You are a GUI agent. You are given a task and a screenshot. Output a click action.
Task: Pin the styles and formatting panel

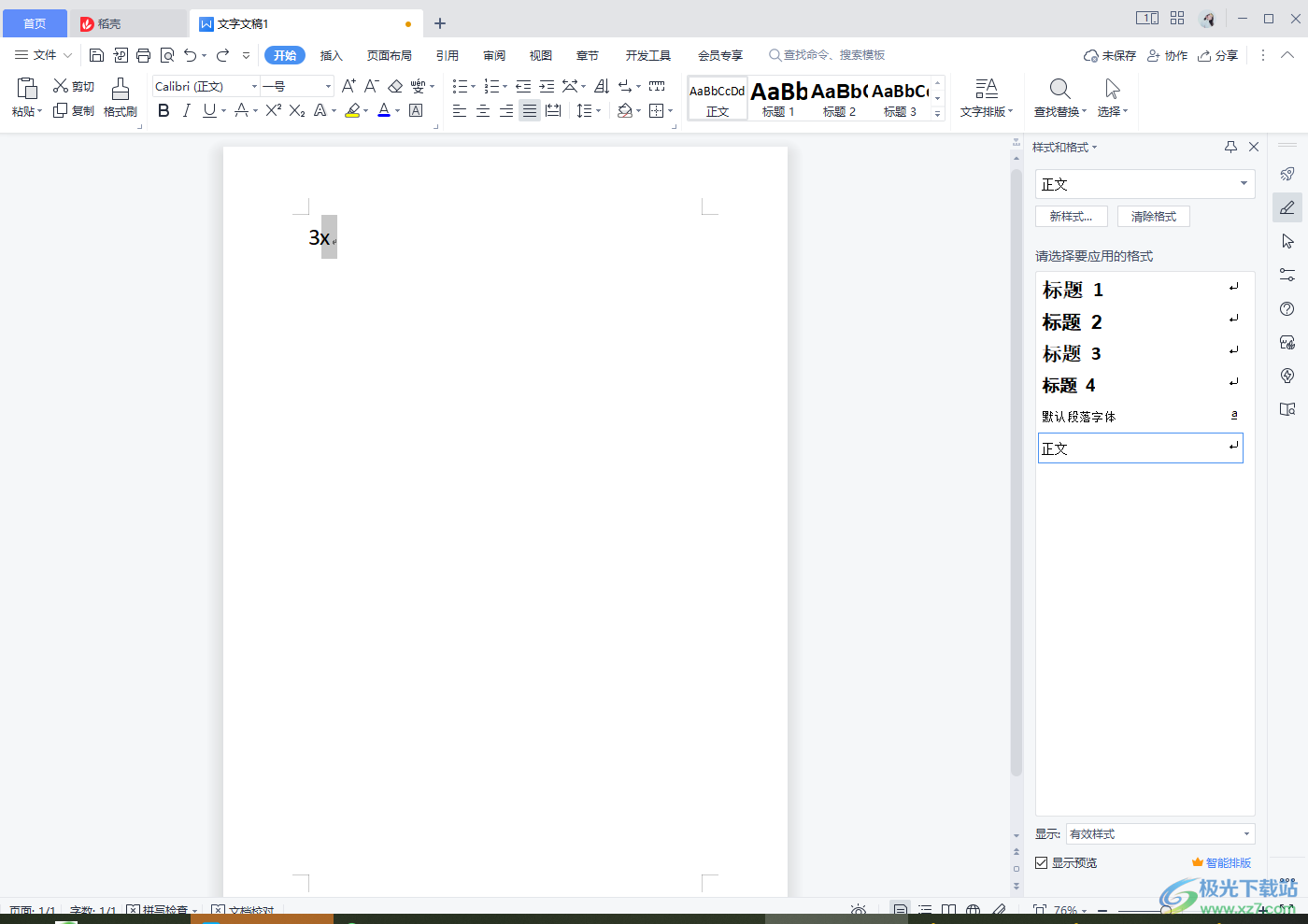point(1230,147)
